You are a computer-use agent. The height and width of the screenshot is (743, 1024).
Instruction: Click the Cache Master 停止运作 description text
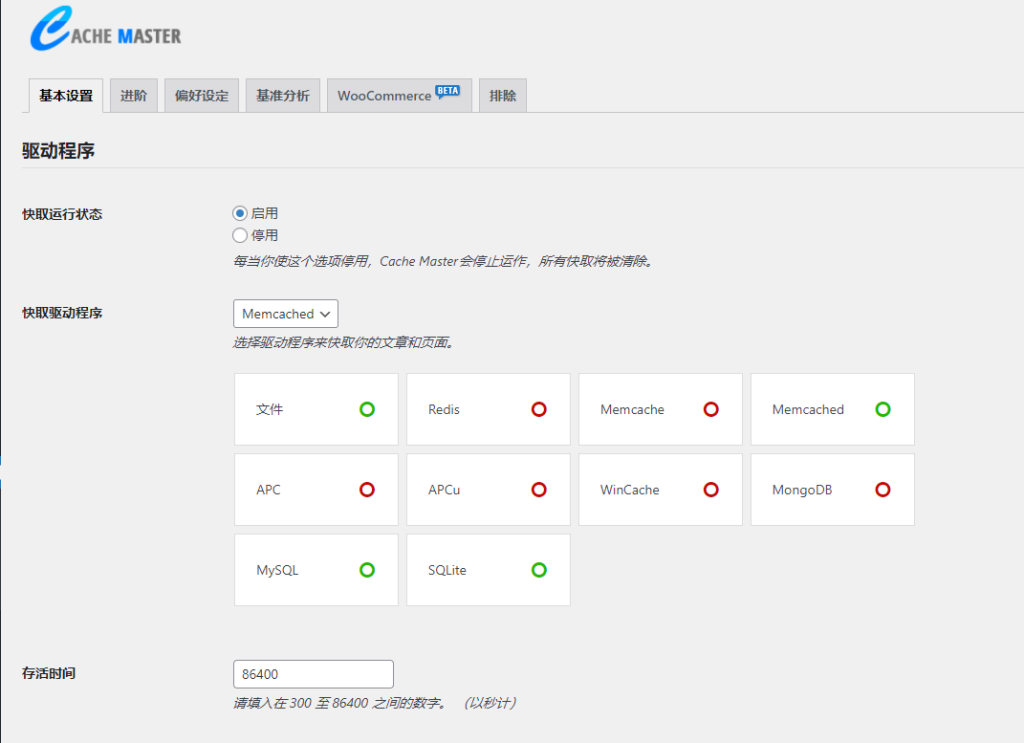pyautogui.click(x=443, y=261)
